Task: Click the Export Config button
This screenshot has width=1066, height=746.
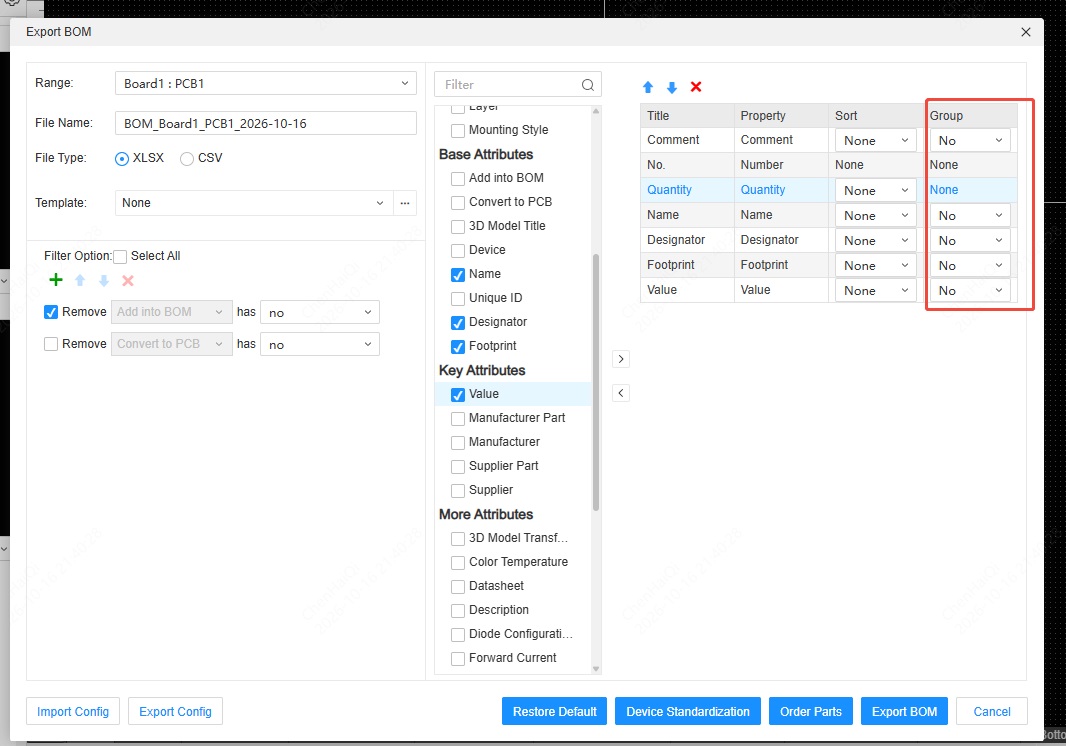Action: click(175, 711)
